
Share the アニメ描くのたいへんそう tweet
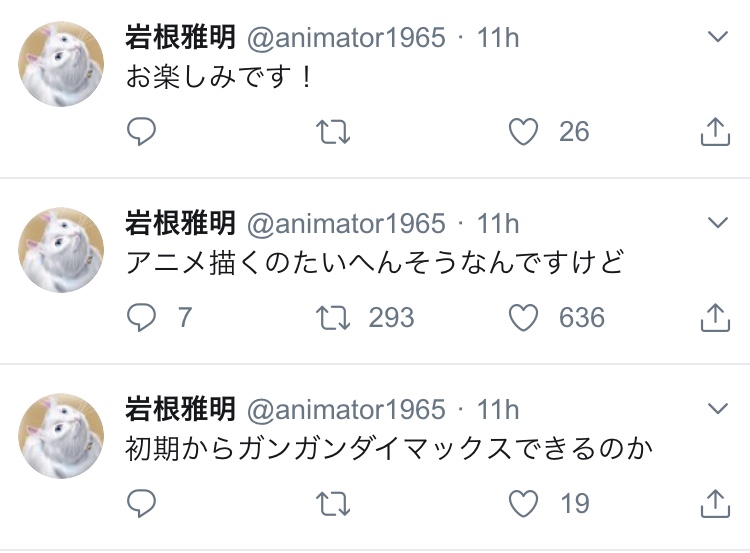click(716, 318)
